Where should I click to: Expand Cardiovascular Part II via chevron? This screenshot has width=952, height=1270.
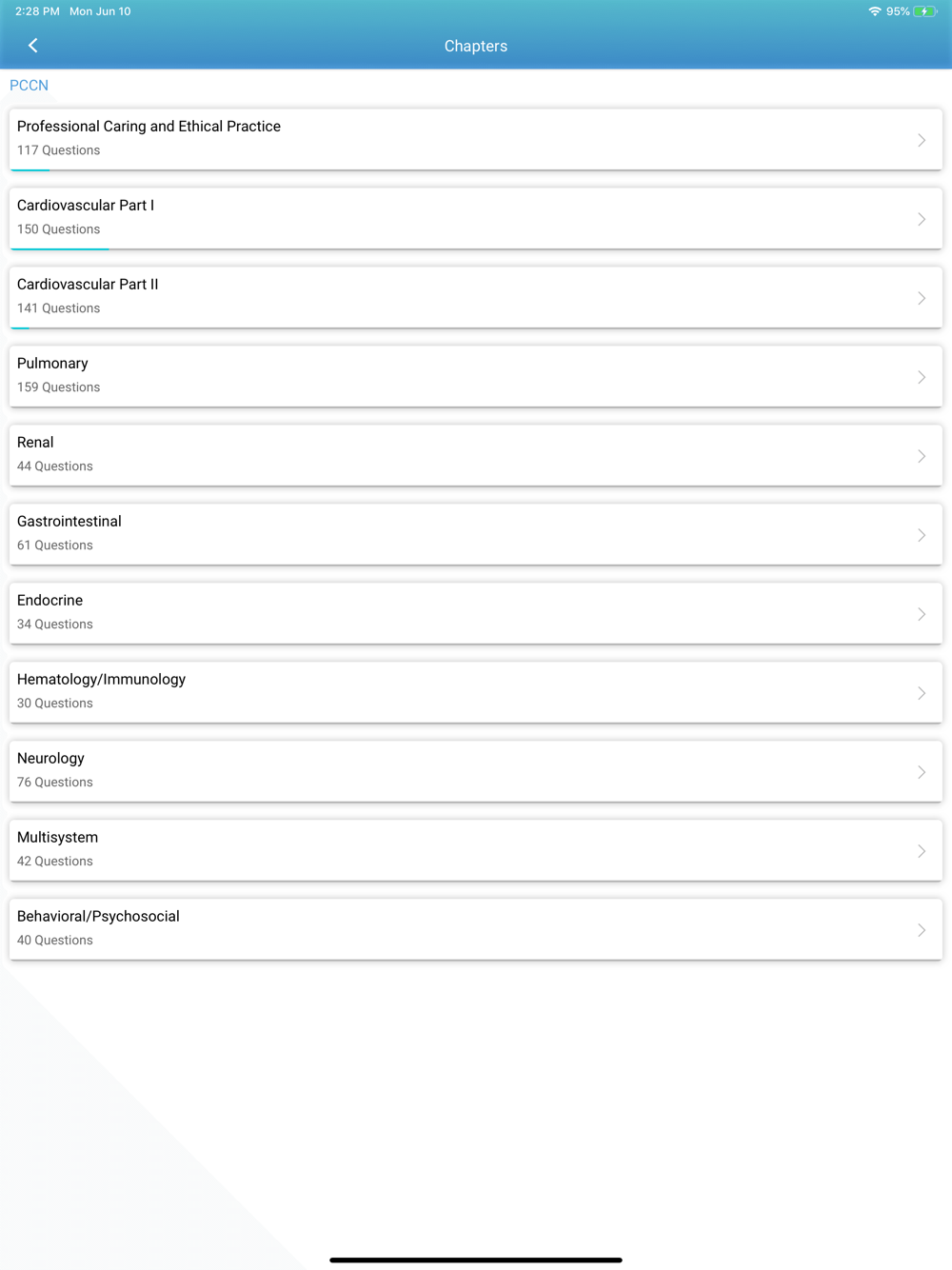(x=922, y=298)
